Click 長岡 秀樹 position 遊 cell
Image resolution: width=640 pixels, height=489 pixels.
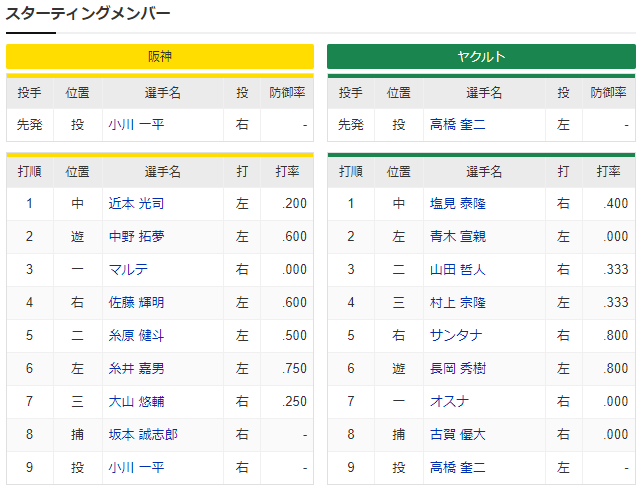click(x=399, y=369)
